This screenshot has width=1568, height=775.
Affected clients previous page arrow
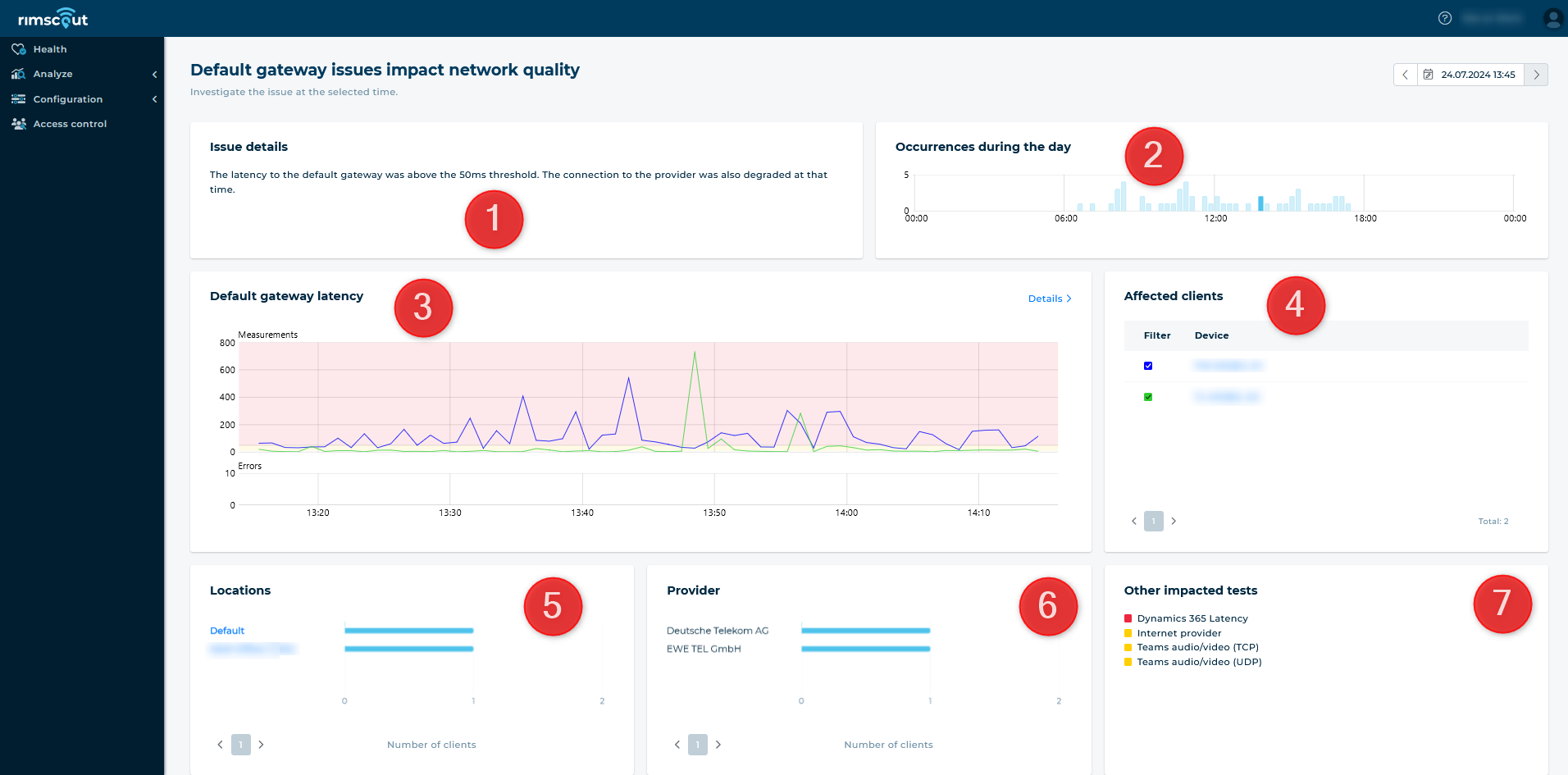coord(1134,521)
